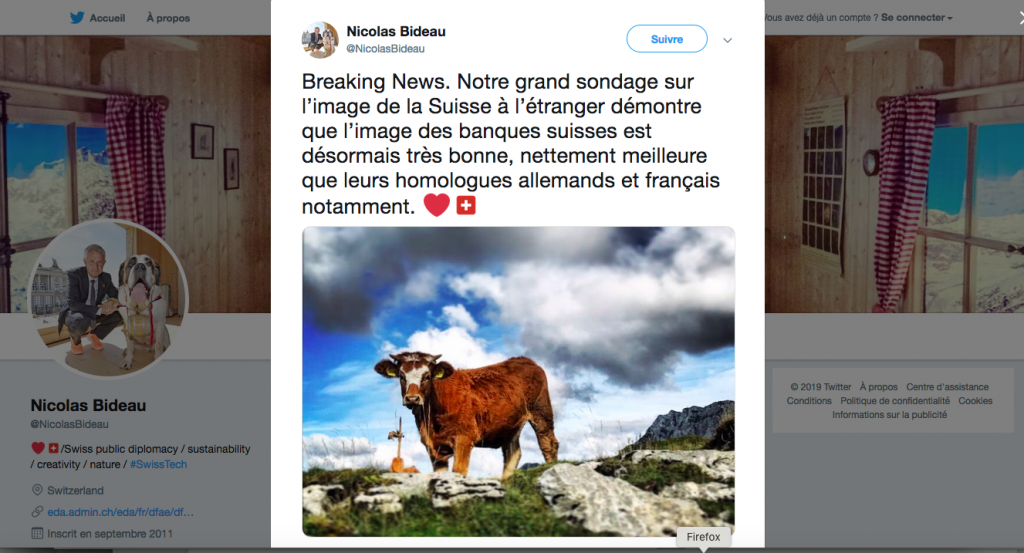Open the #SwissTech hashtag link
Viewport: 1024px width, 553px height.
[158, 464]
